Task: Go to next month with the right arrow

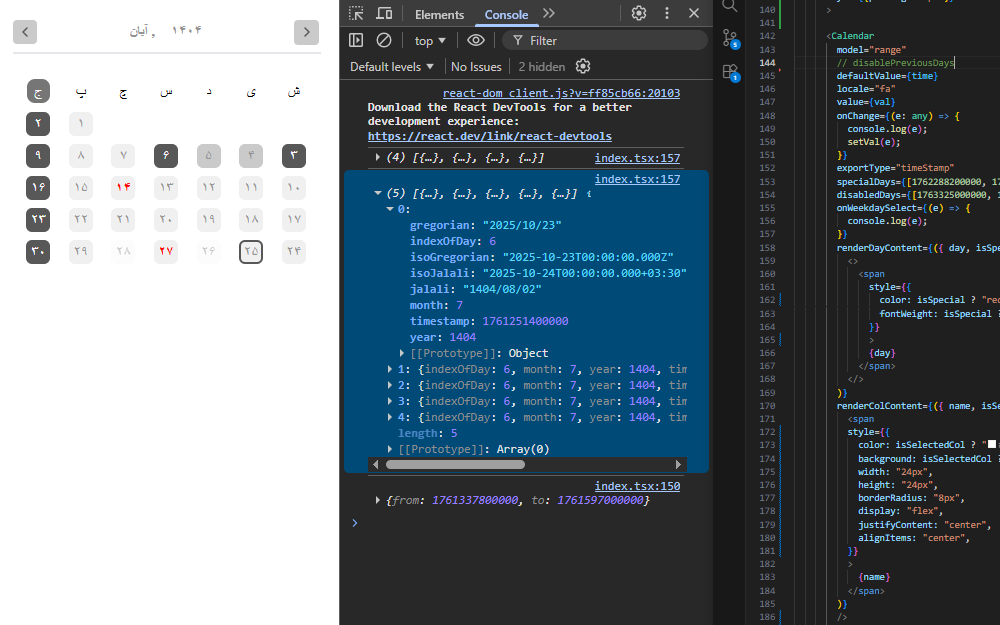Action: [306, 31]
